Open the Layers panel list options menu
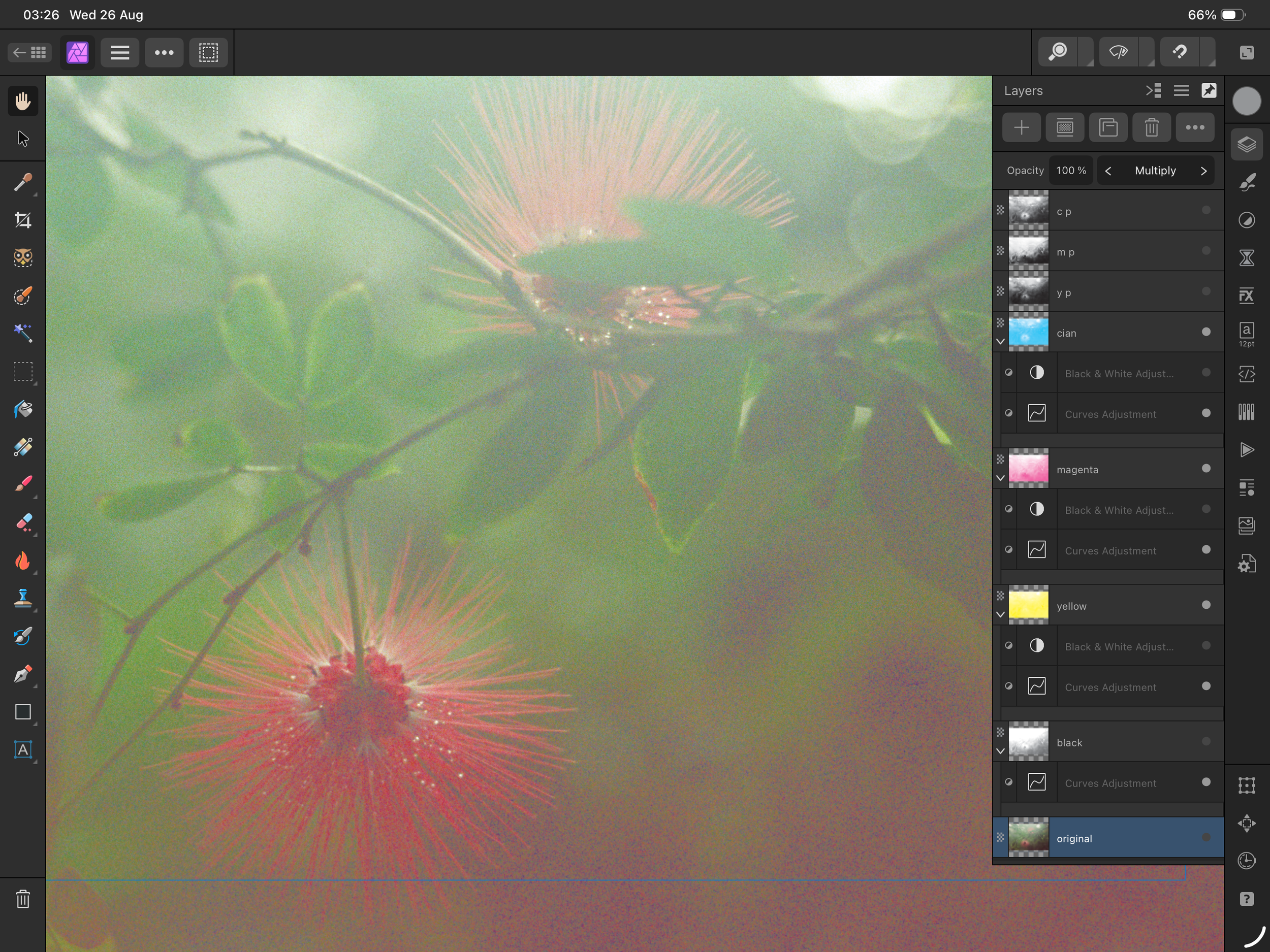The height and width of the screenshot is (952, 1270). click(x=1181, y=91)
